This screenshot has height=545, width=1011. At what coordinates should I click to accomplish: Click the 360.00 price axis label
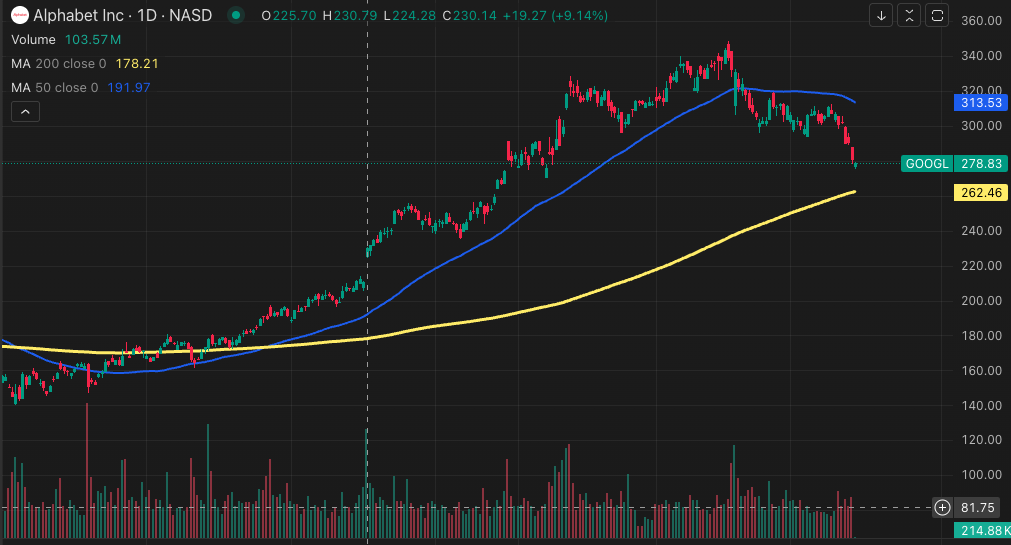pyautogui.click(x=981, y=21)
